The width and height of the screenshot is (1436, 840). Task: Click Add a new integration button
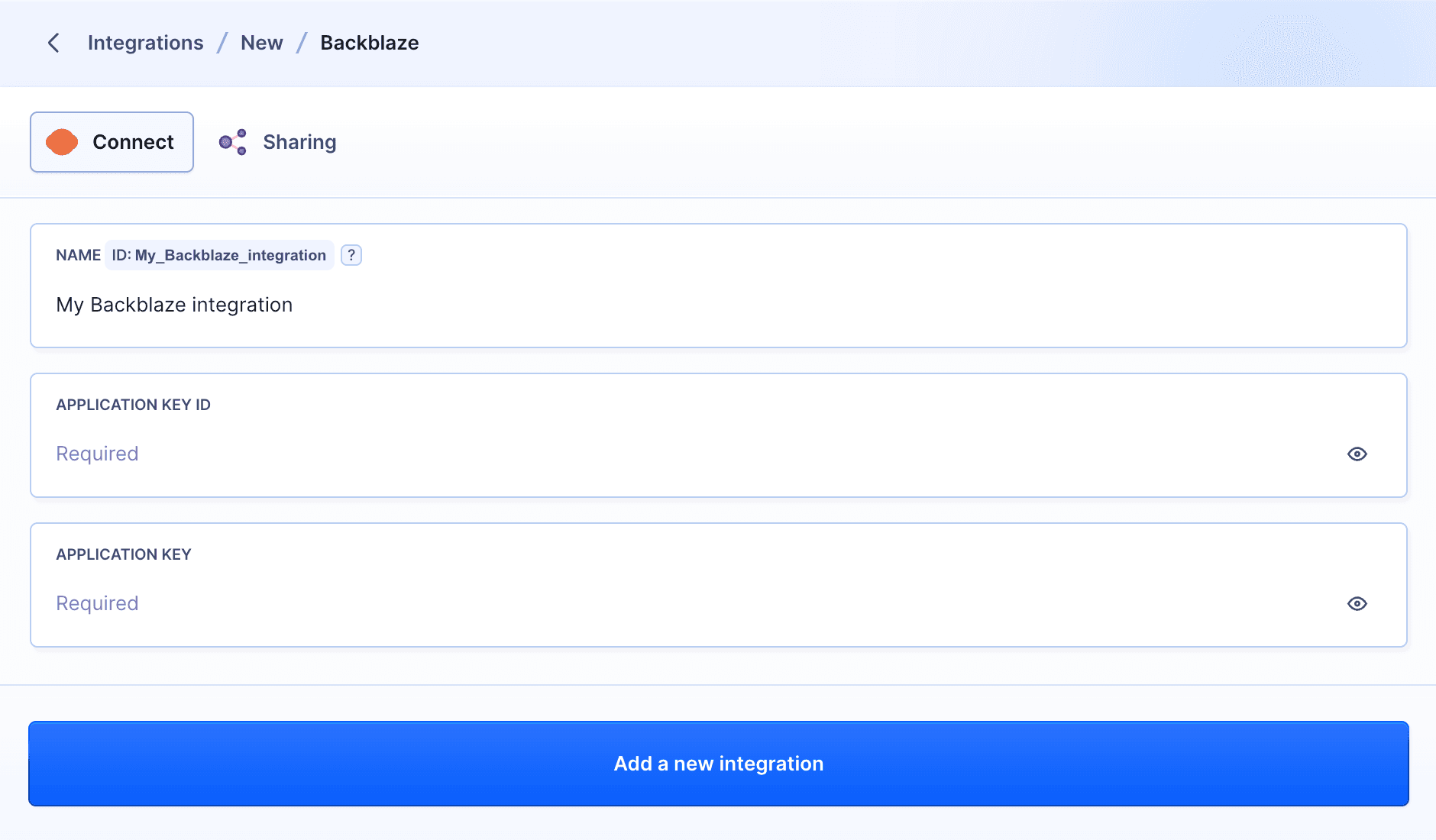719,764
